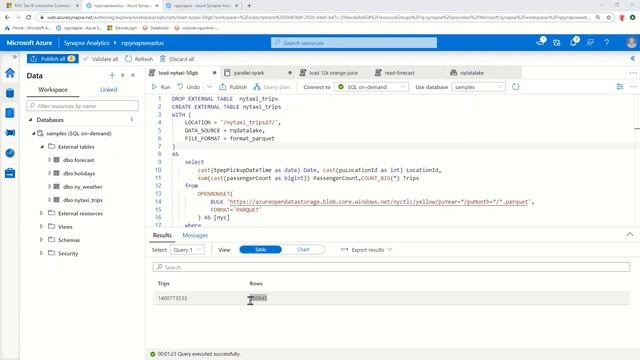Screen dimensions: 640x360
Task: Collapse the Data panel with double chevron
Action: coord(133,75)
